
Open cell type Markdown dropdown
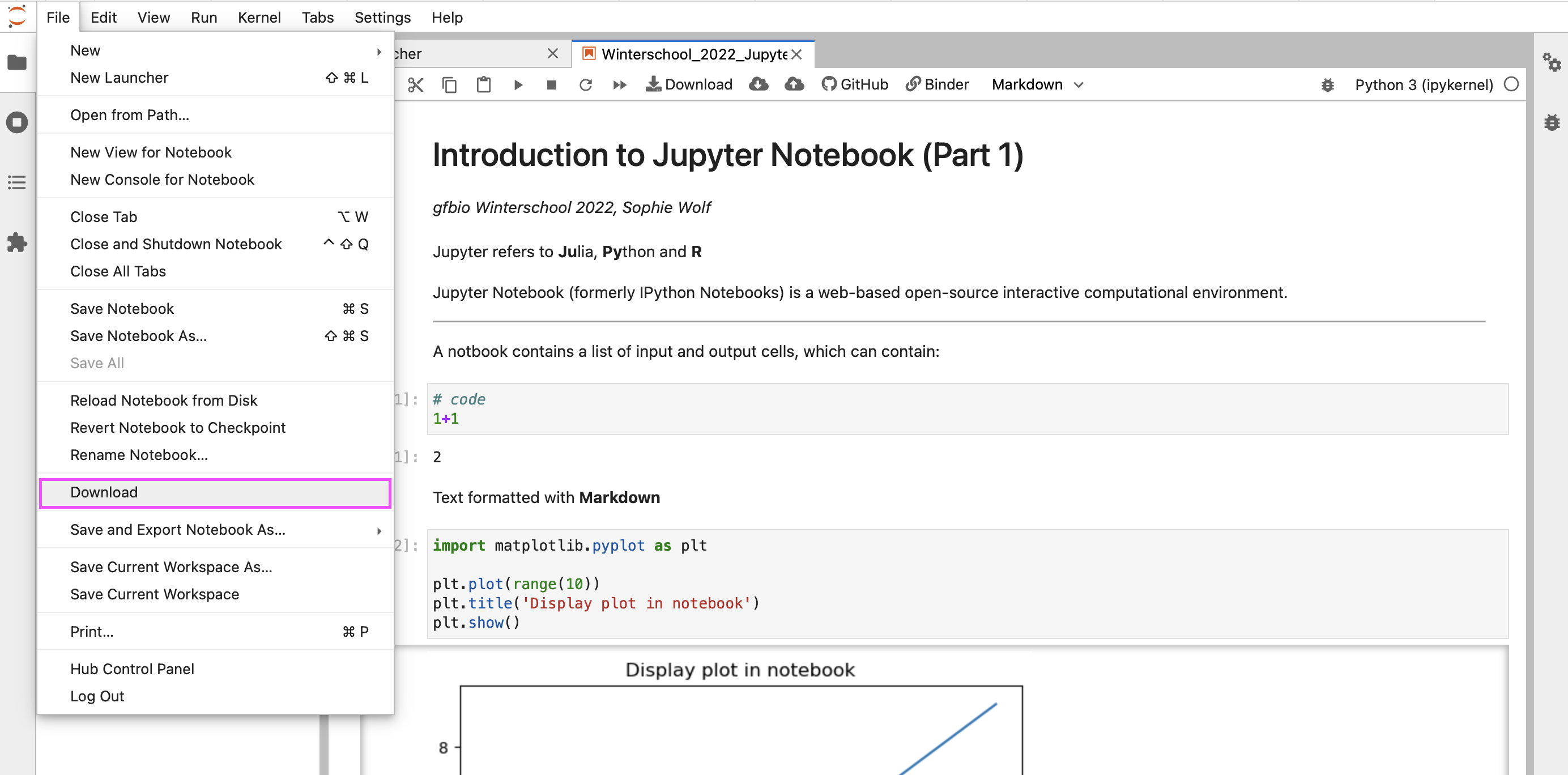[1038, 84]
